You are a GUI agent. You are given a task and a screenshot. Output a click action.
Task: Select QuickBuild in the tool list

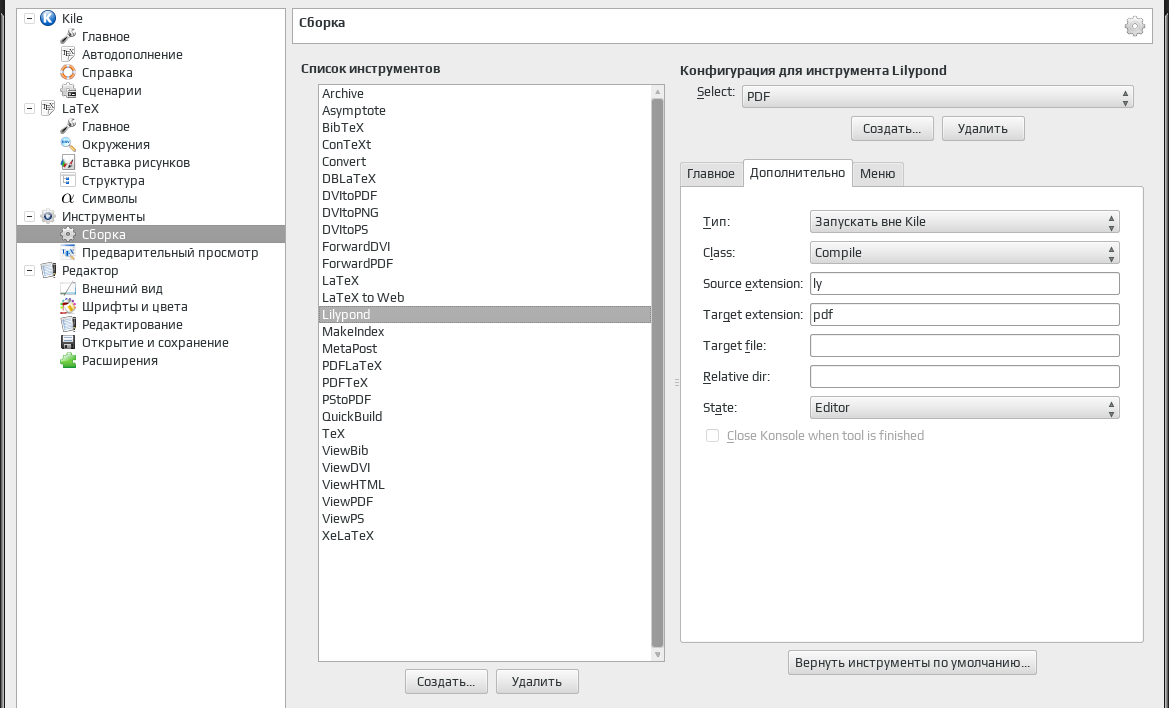tap(485, 417)
